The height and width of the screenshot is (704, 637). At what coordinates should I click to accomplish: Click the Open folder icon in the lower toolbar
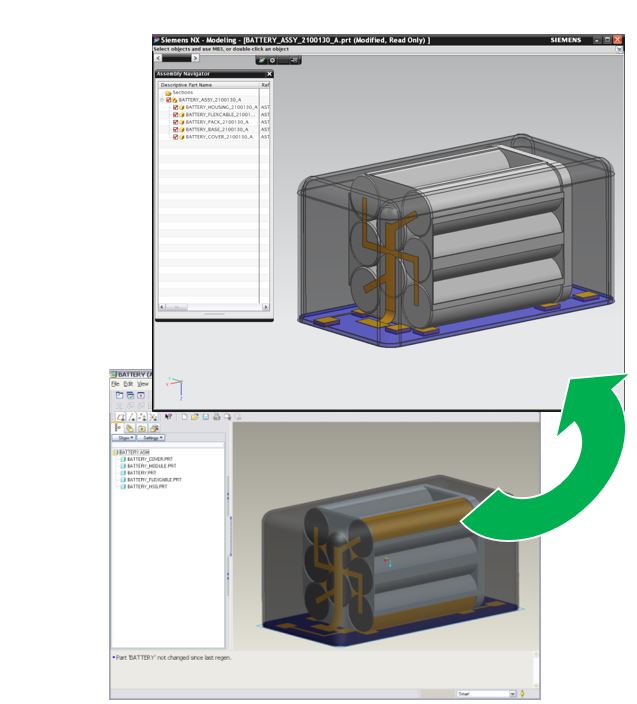(194, 417)
